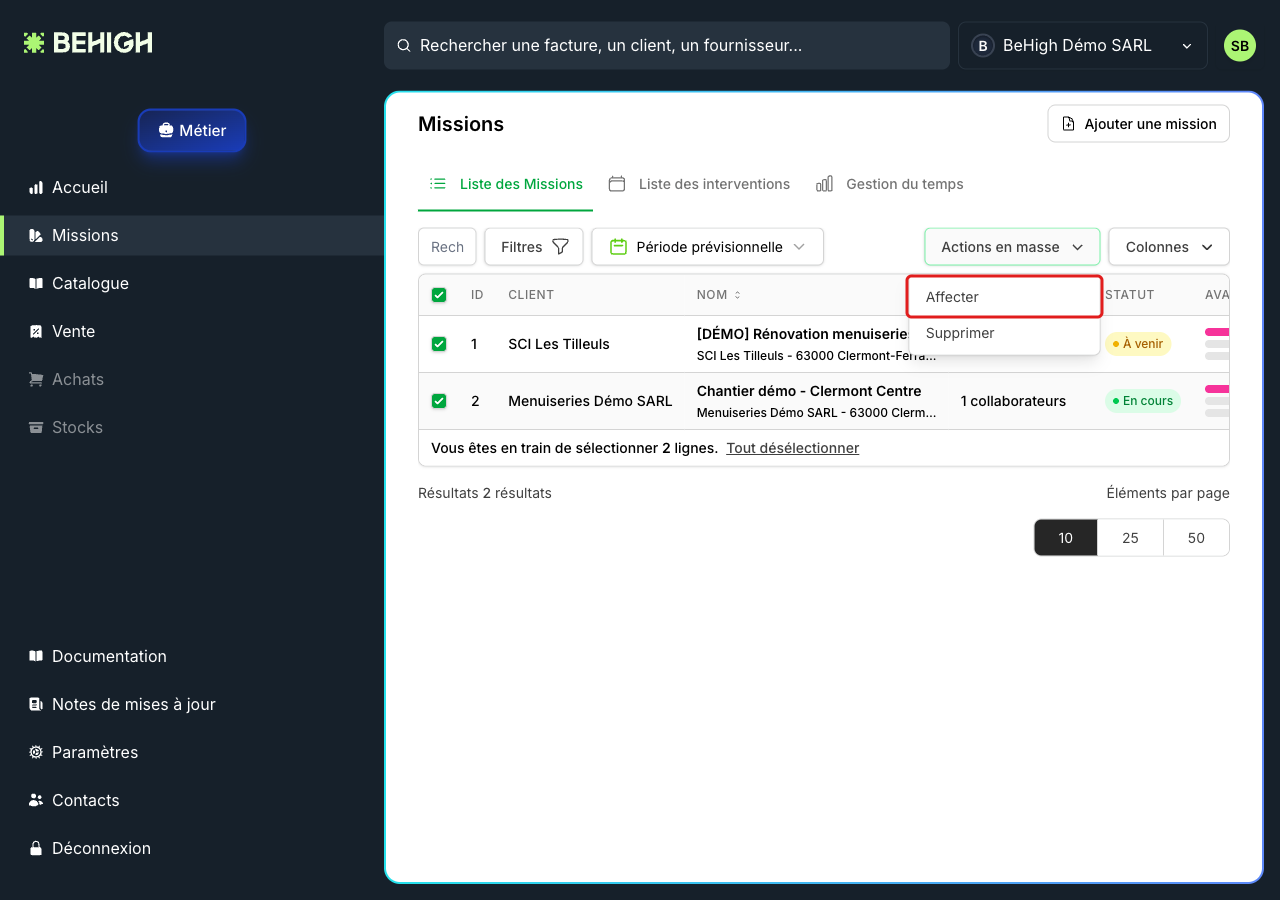
Task: Expand the Période prévisionnelle dropdown
Action: 708,247
